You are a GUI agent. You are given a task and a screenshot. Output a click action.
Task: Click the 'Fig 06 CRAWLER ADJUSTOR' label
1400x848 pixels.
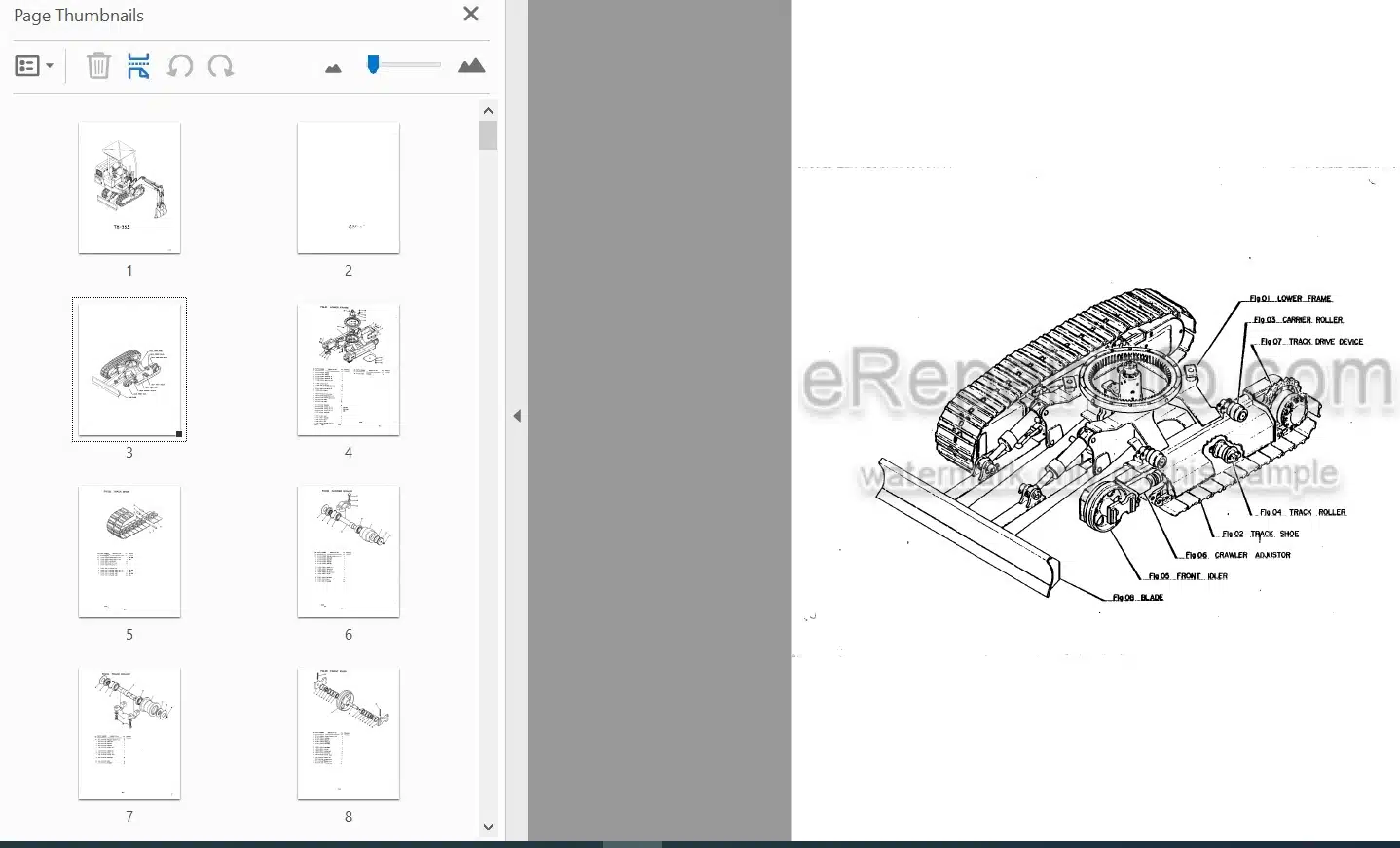(x=1237, y=555)
